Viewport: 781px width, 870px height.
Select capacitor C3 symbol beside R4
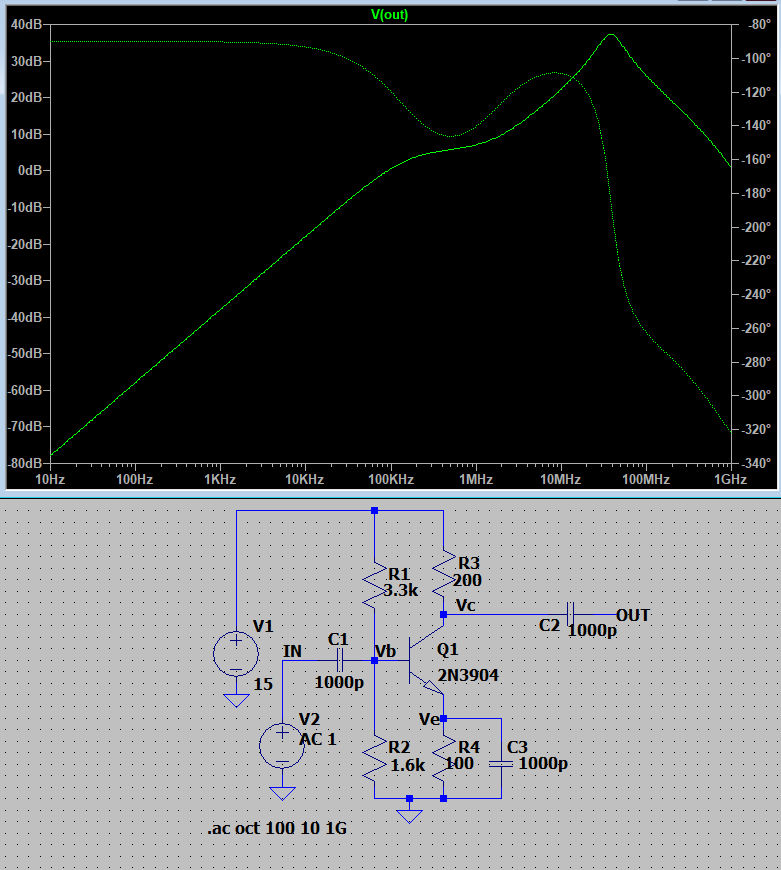[500, 763]
